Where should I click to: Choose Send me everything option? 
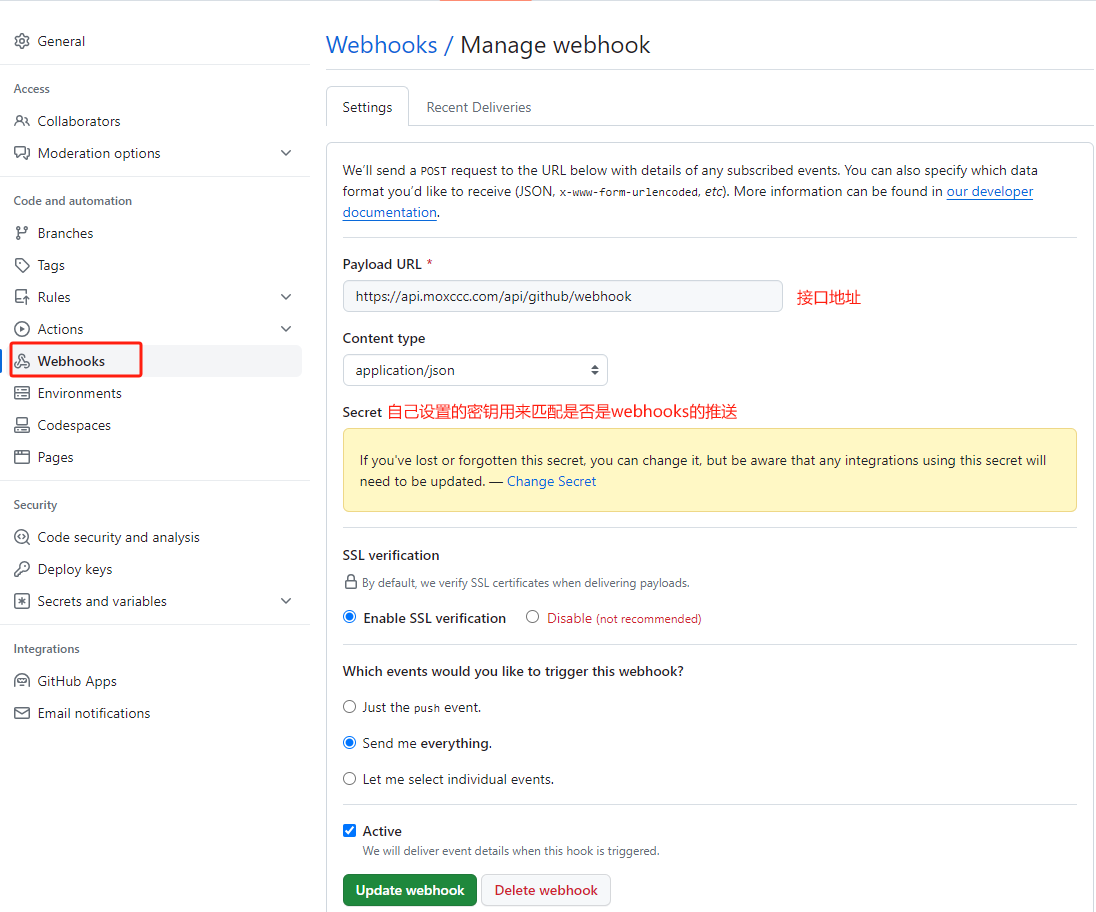pyautogui.click(x=349, y=743)
